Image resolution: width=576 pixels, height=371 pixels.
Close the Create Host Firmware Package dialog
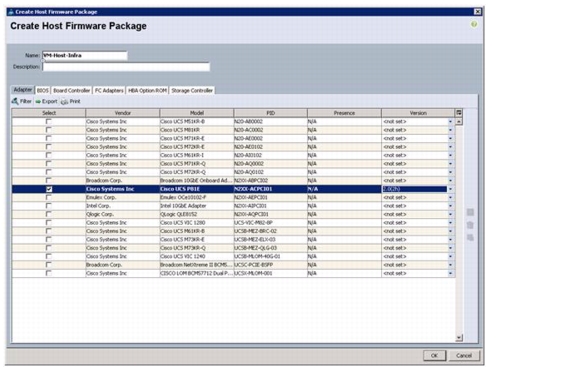point(478,12)
